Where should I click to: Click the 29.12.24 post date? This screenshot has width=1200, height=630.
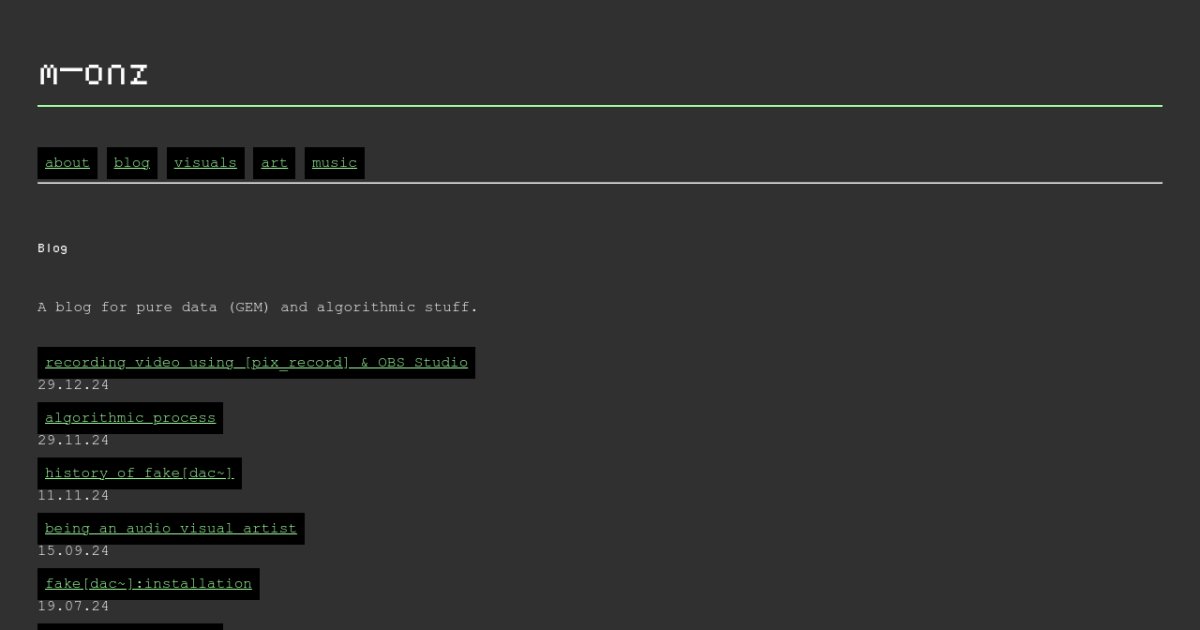point(73,385)
